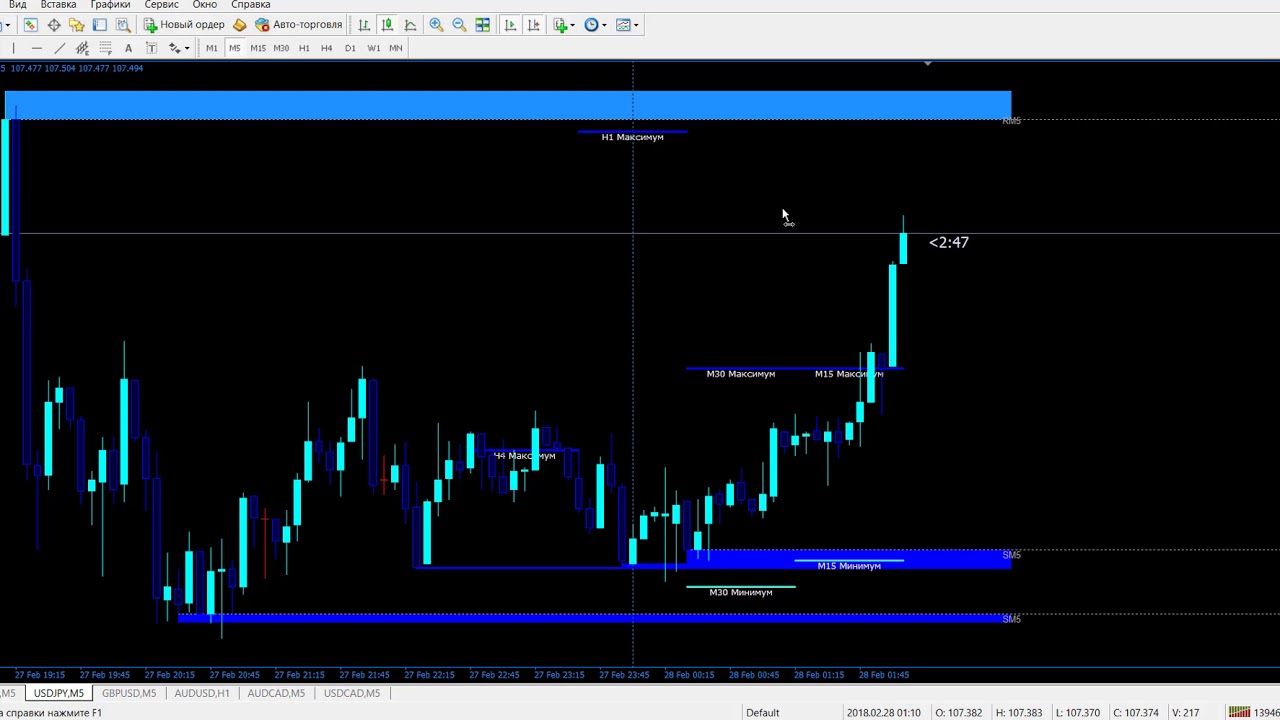Click the Новый ордер button
Viewport: 1280px width, 720px height.
pos(184,25)
